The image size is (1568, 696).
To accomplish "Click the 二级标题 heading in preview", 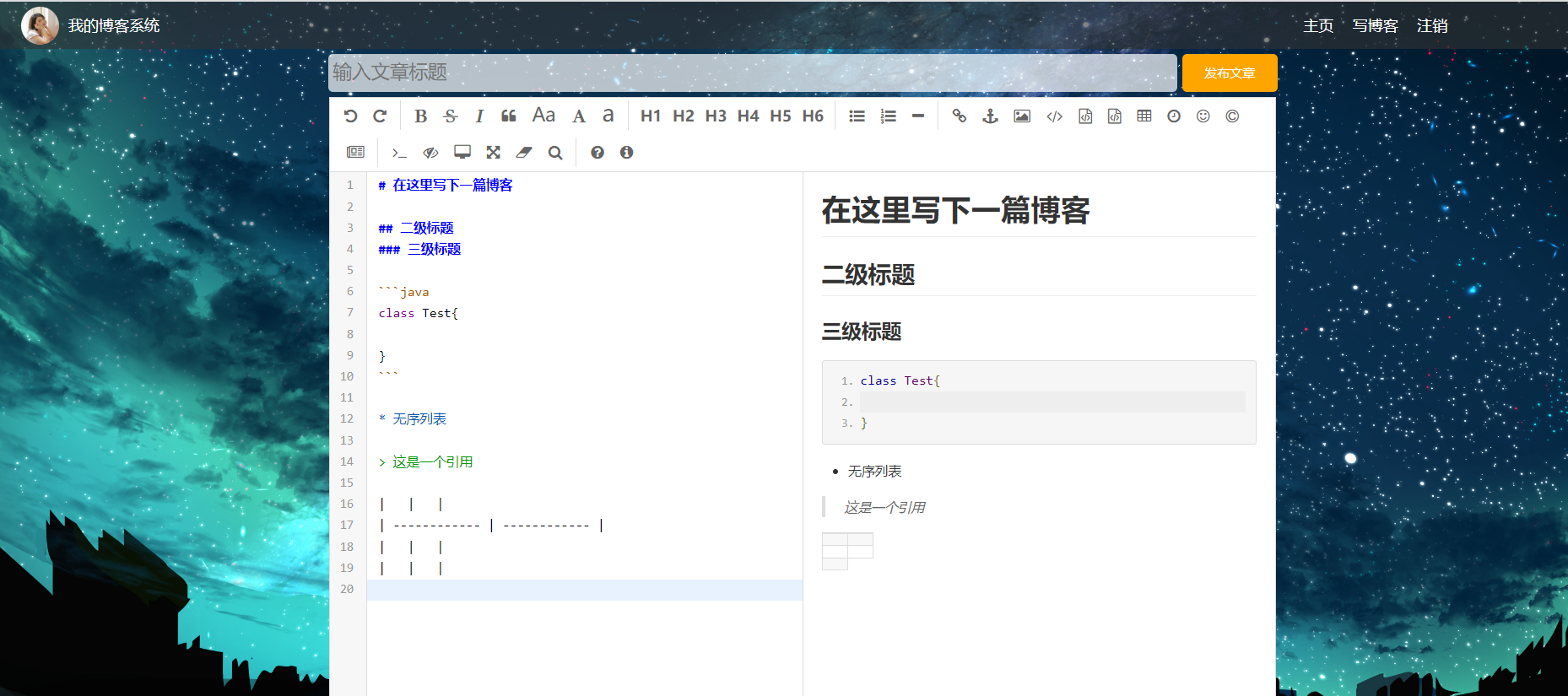I will tap(868, 275).
